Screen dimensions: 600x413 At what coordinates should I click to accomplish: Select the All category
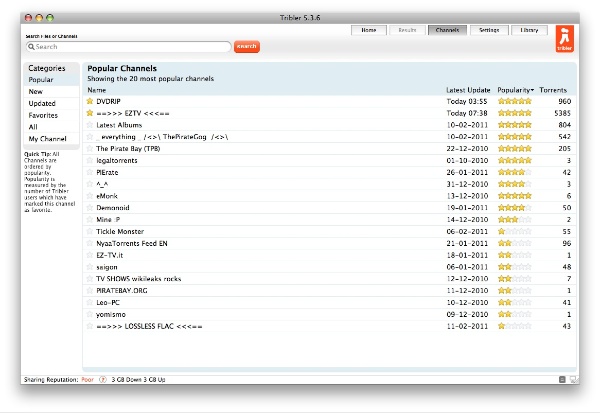(51, 127)
